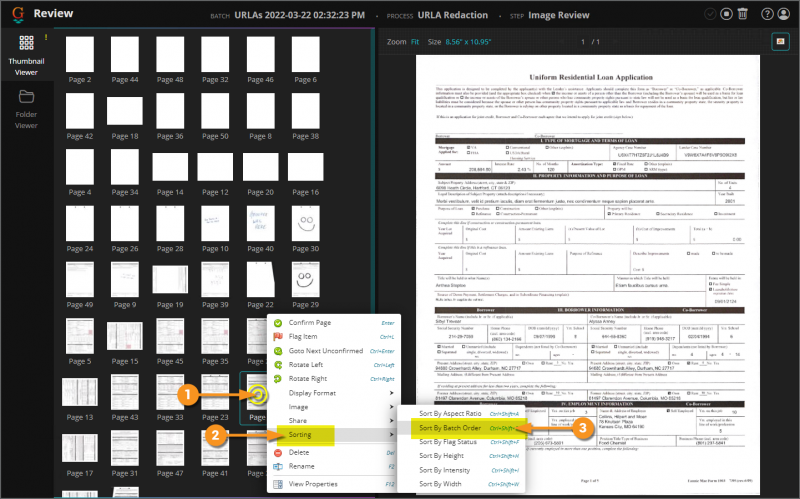Open the Folder Viewer panel

tap(26, 109)
